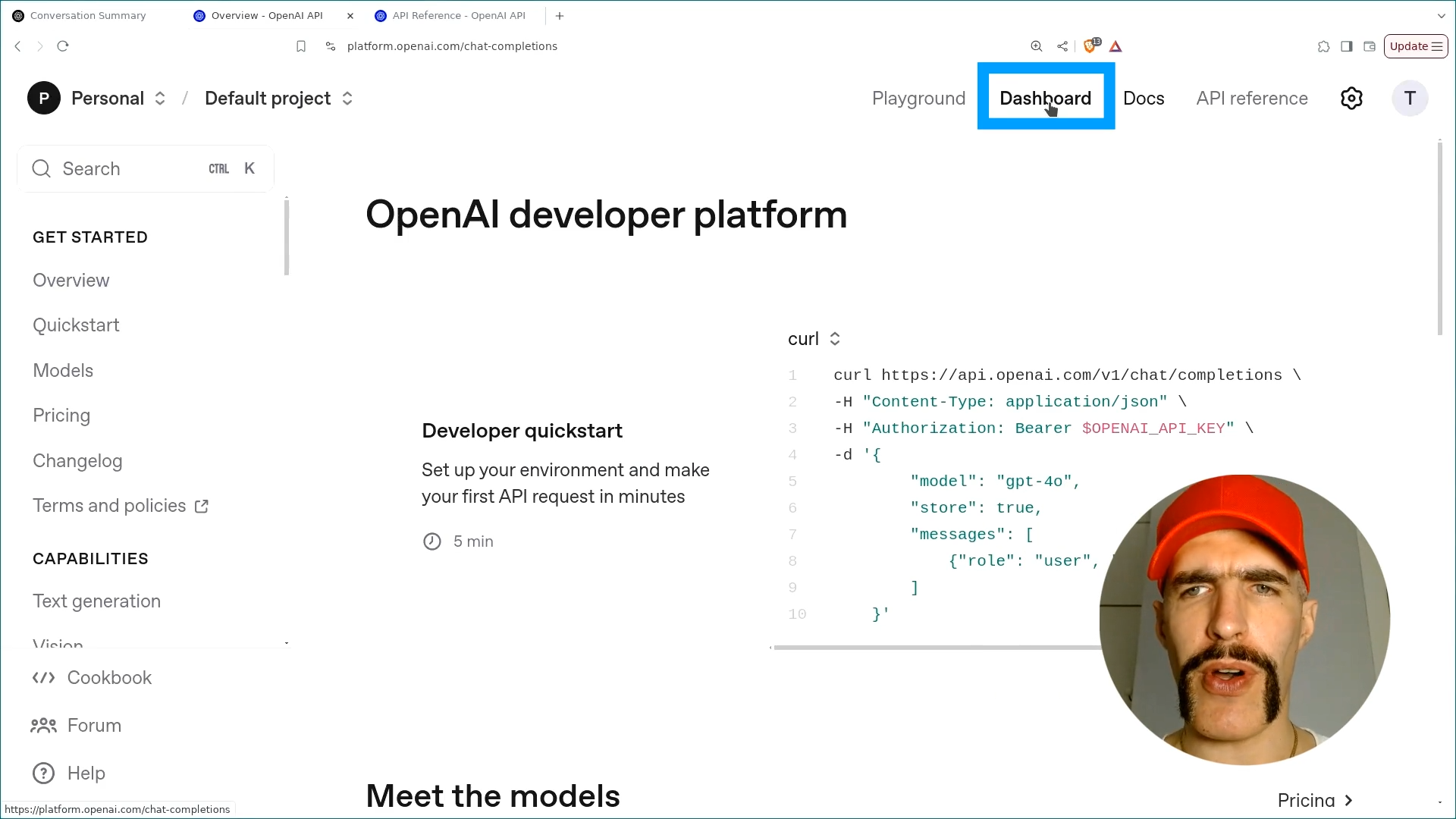The image size is (1456, 819).
Task: Click the page vertical scrollbar thumb
Action: tap(1440, 238)
